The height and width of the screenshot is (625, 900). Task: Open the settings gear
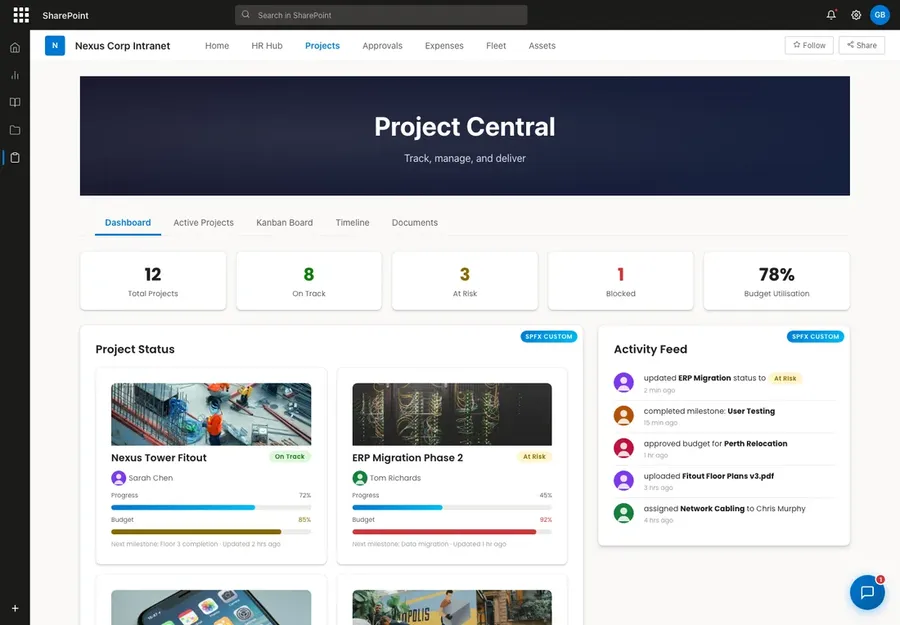click(856, 15)
